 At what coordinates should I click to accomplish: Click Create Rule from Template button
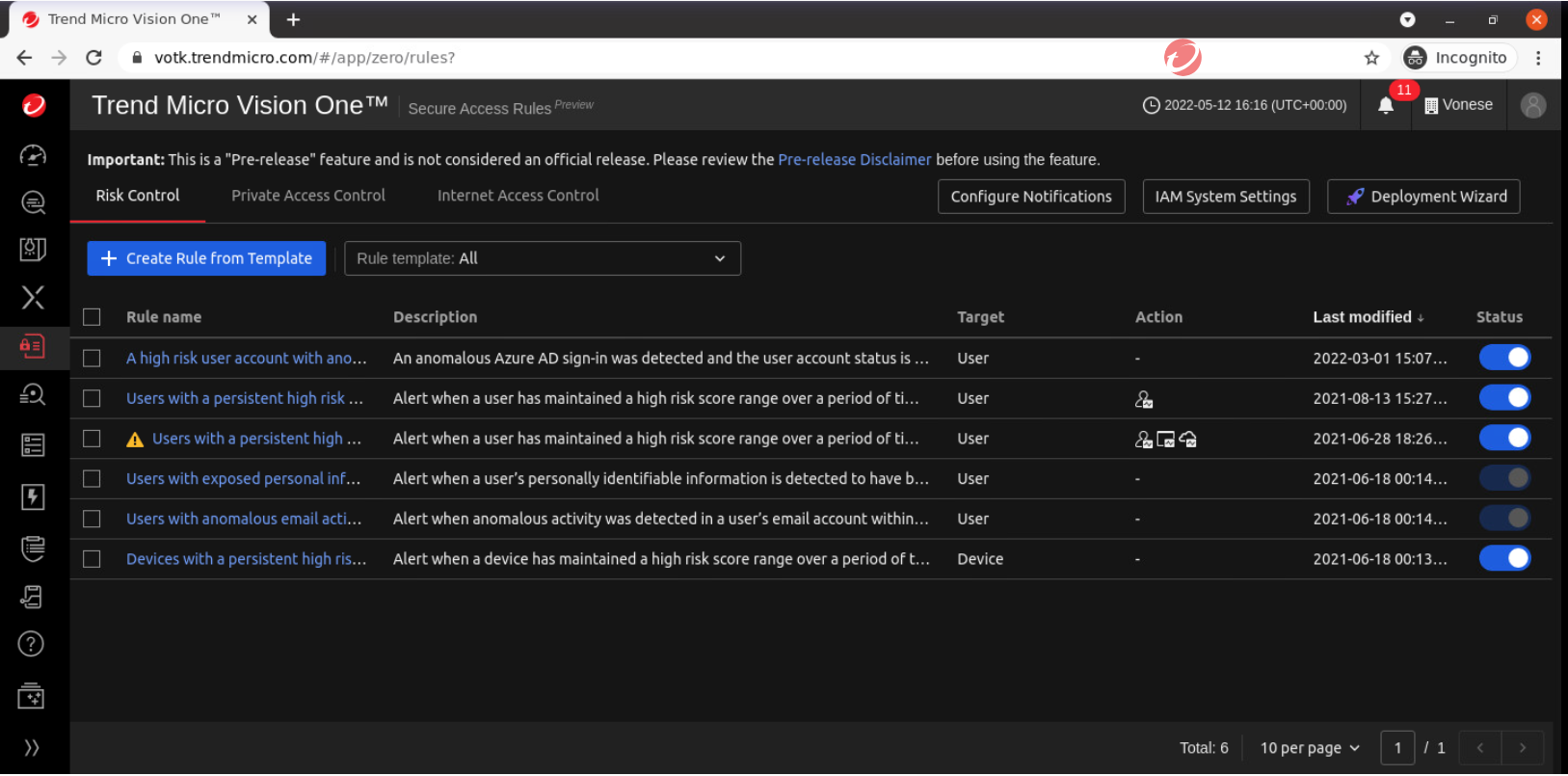tap(206, 258)
